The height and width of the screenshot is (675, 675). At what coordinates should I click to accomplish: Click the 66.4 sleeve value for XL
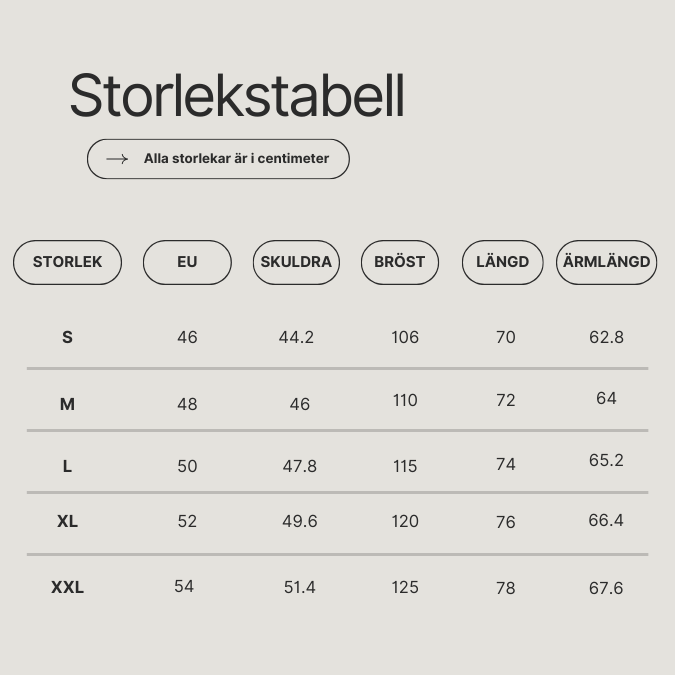(606, 520)
